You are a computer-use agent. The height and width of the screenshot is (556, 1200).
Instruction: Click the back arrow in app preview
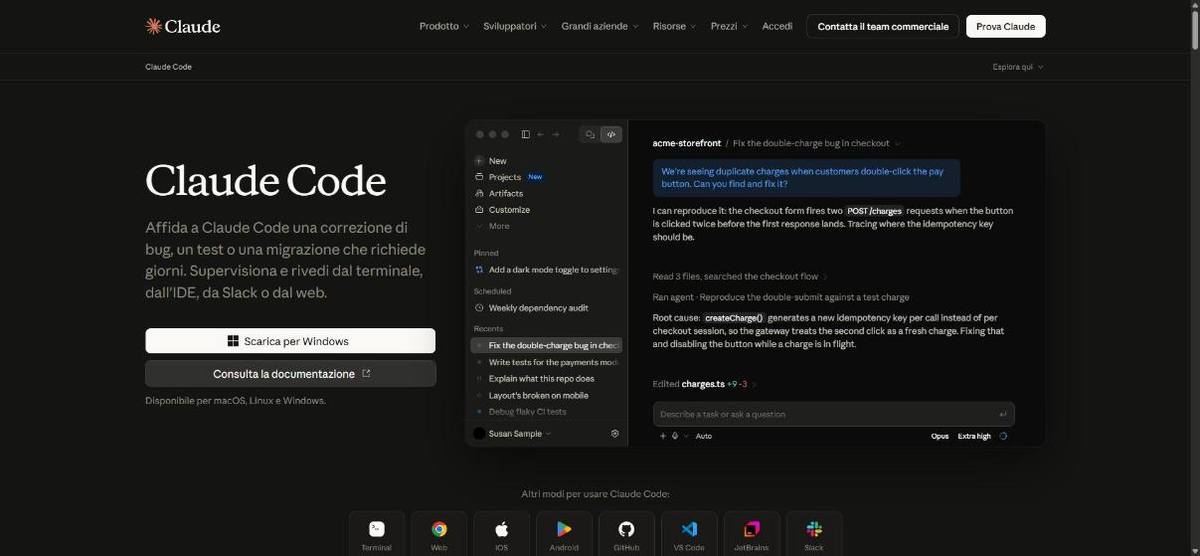coord(541,134)
